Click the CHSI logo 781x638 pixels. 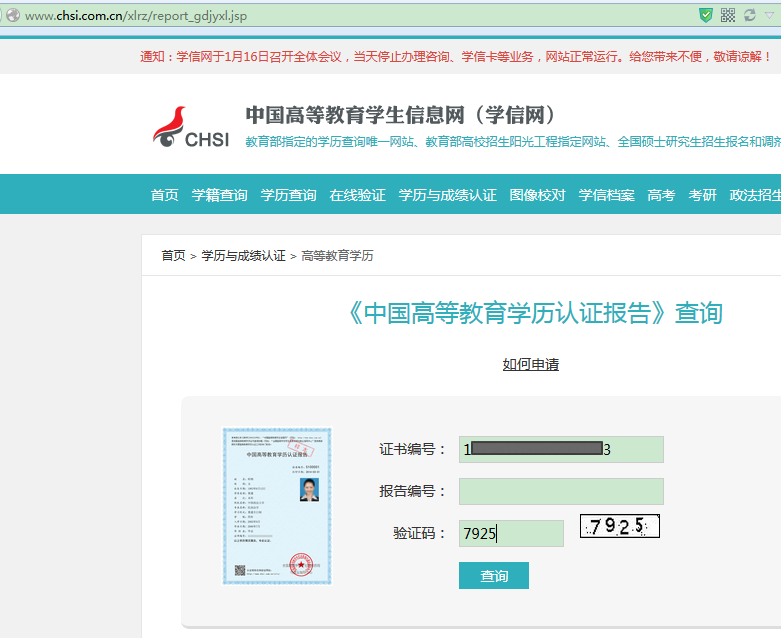point(191,127)
